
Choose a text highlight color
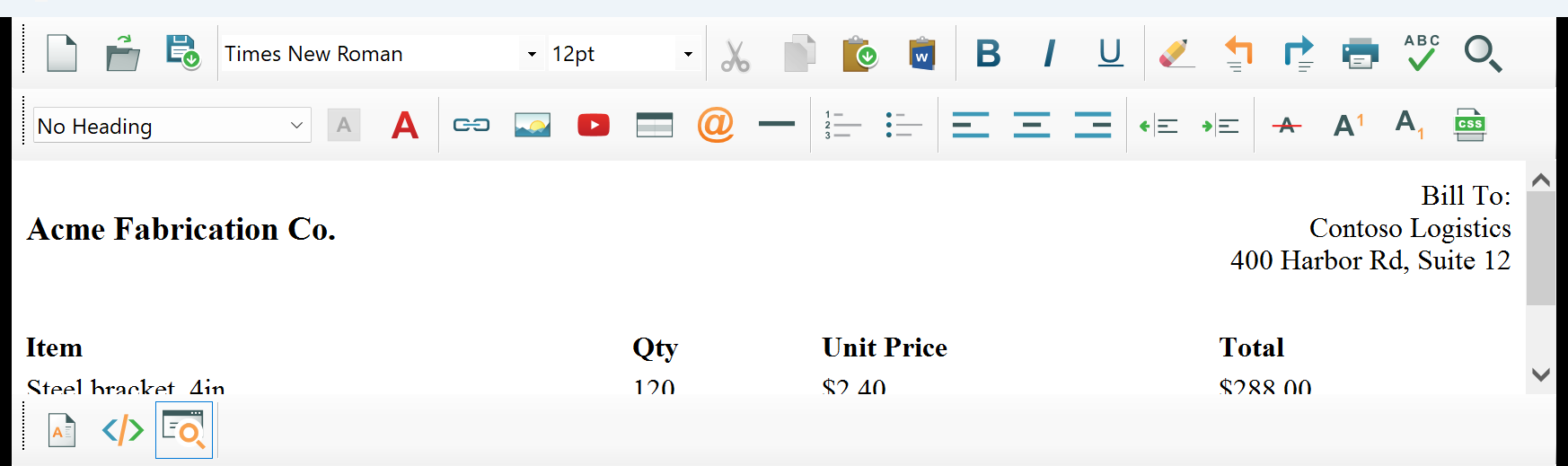click(344, 125)
